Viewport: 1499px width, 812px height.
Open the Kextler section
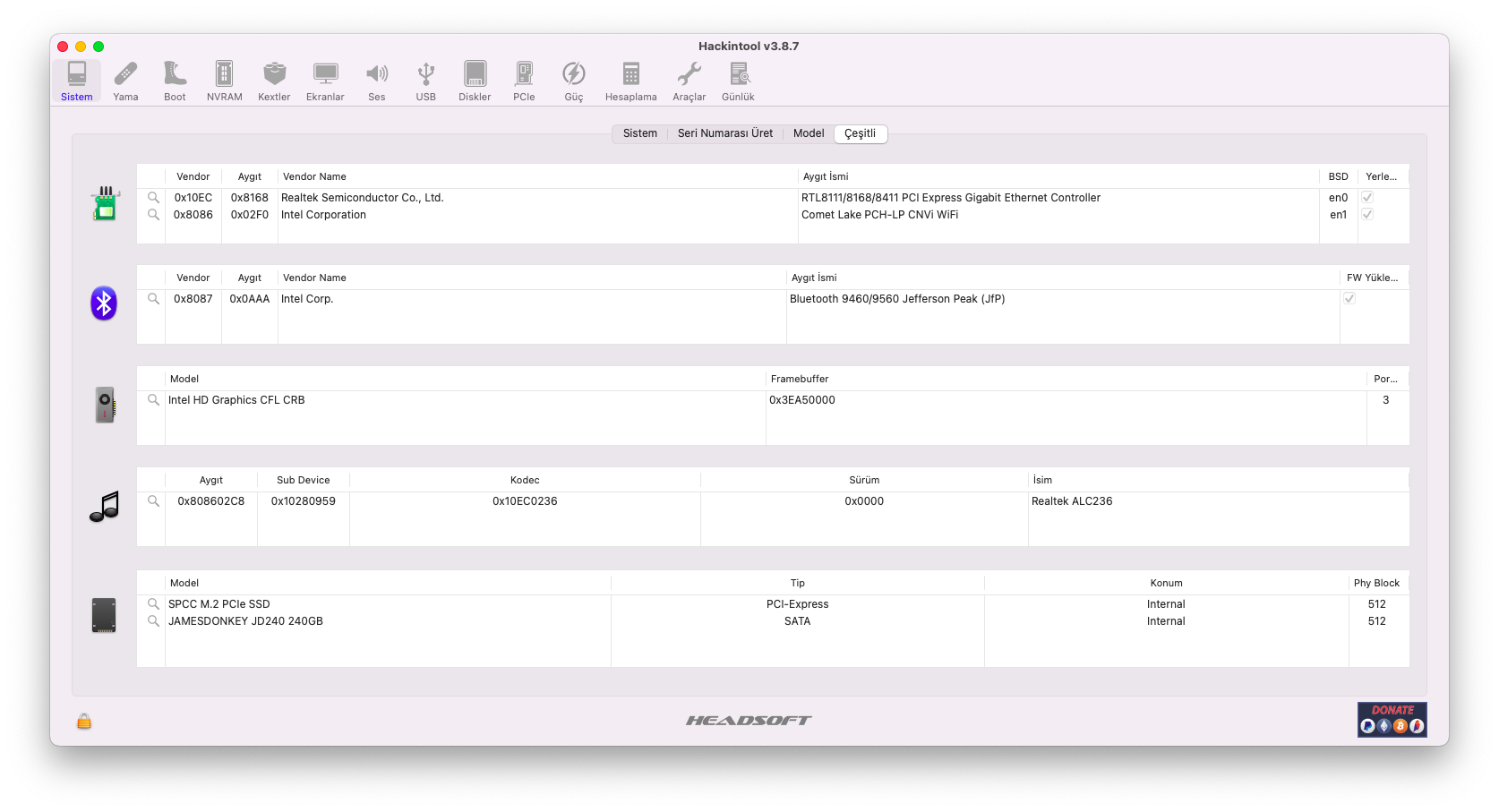coord(274,81)
